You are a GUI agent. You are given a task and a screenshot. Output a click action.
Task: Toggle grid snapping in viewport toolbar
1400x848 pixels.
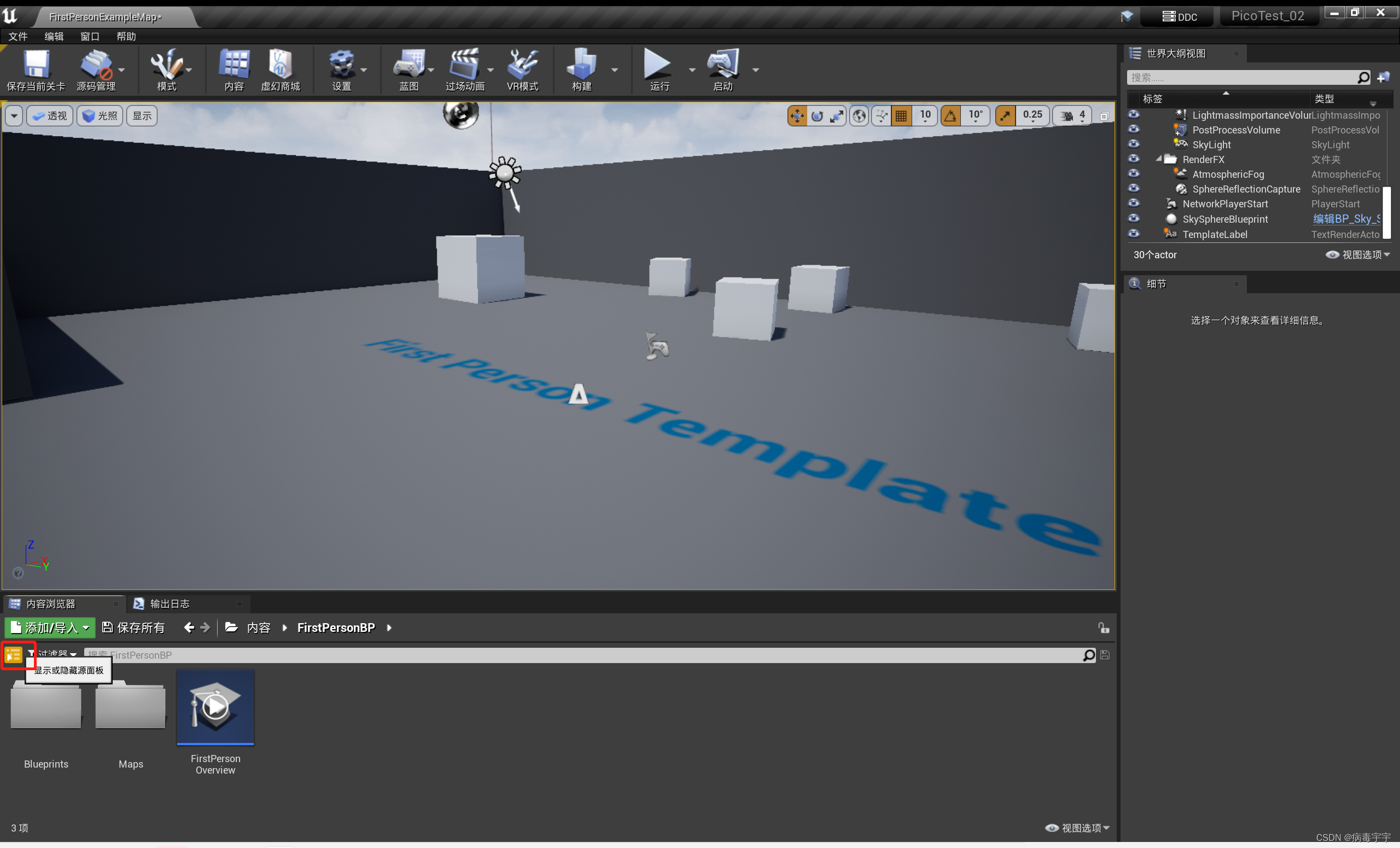pyautogui.click(x=901, y=115)
